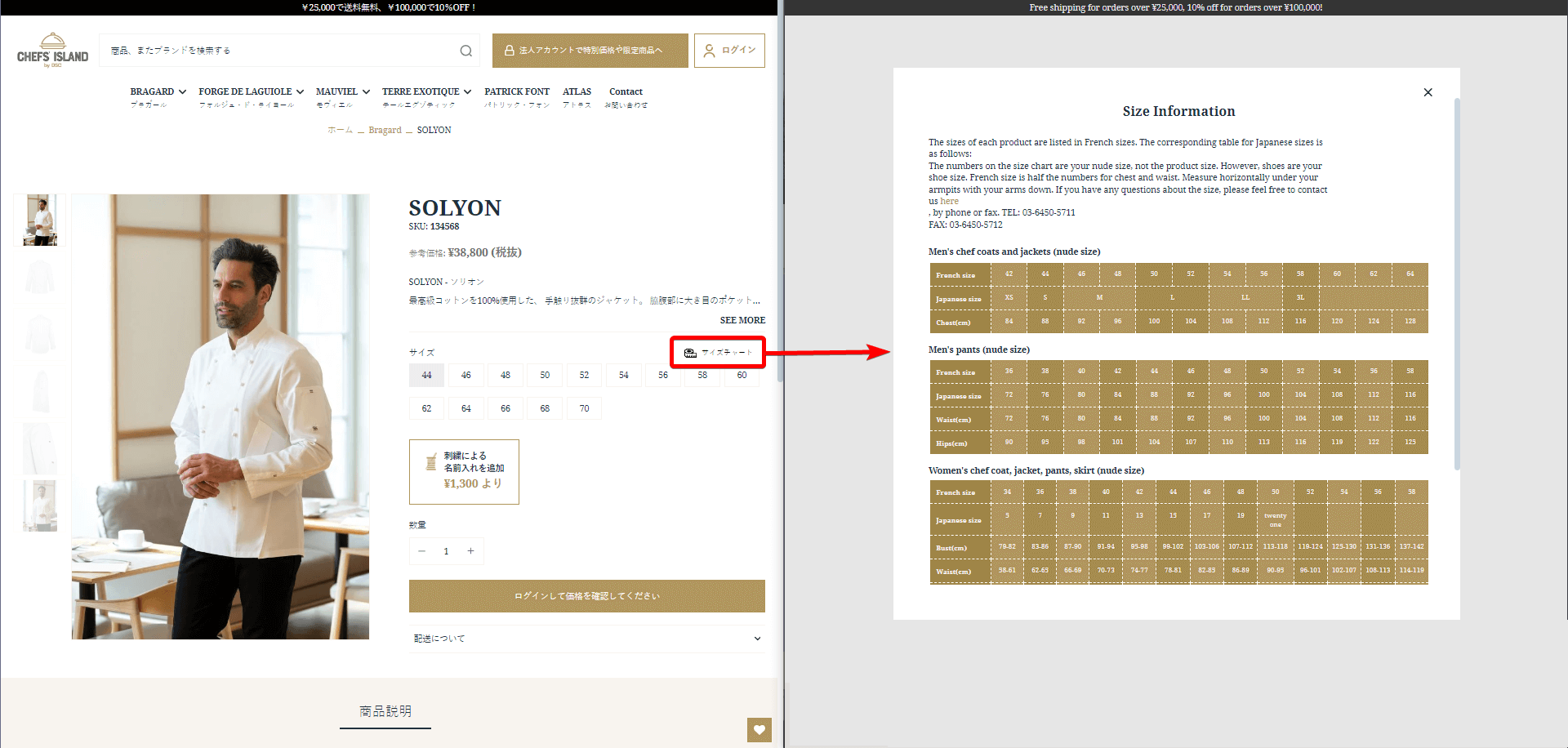This screenshot has height=748, width=1568.
Task: Expand the 配送について shipping section
Action: click(586, 639)
